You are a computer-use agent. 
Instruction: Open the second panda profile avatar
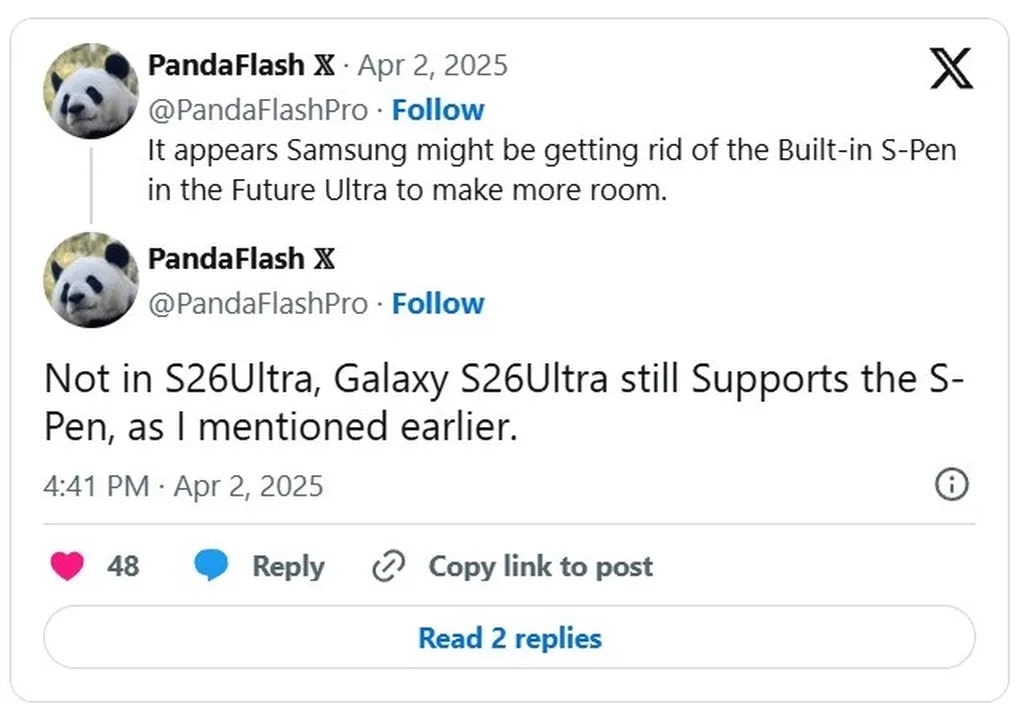coord(91,280)
